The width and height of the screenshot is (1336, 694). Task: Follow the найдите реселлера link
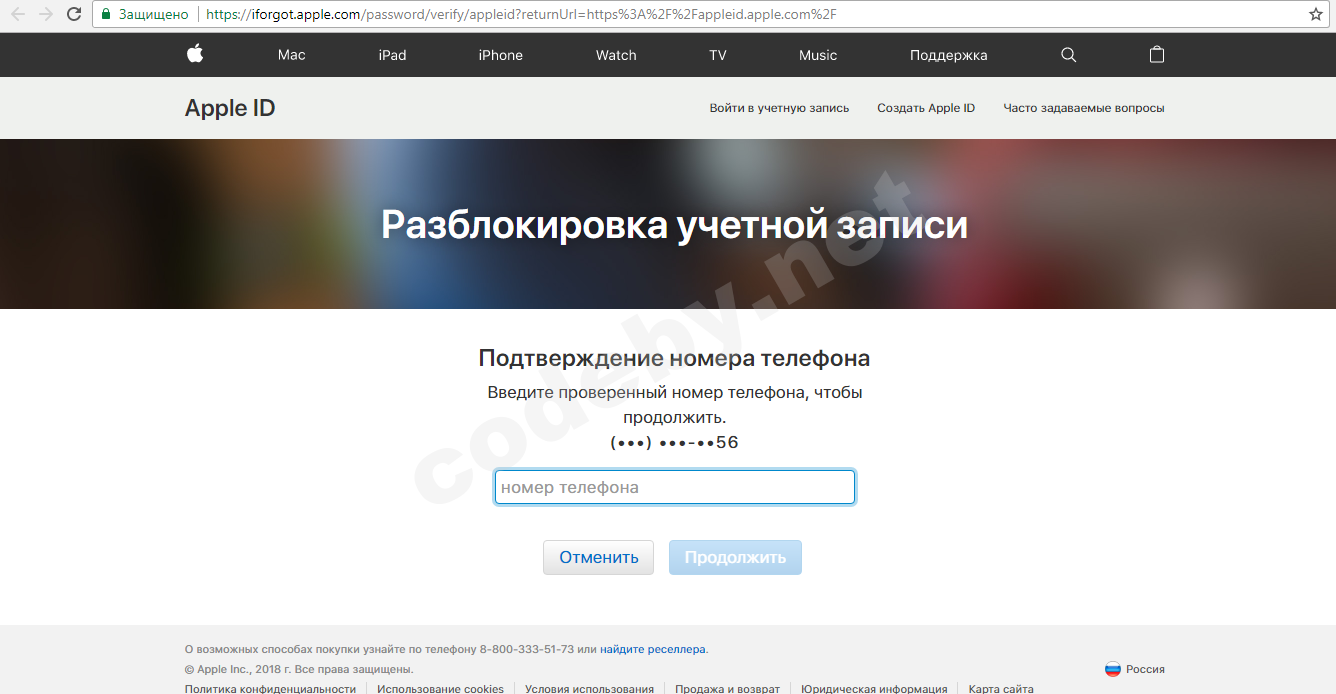(x=653, y=649)
